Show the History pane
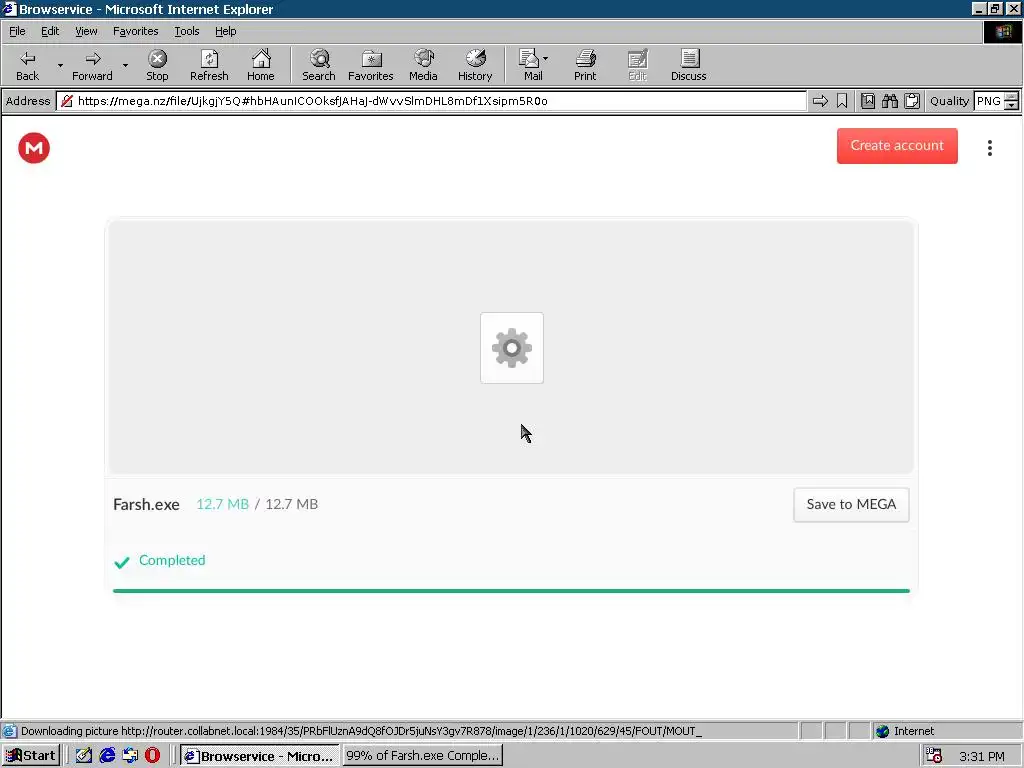The width and height of the screenshot is (1024, 768). (x=475, y=65)
